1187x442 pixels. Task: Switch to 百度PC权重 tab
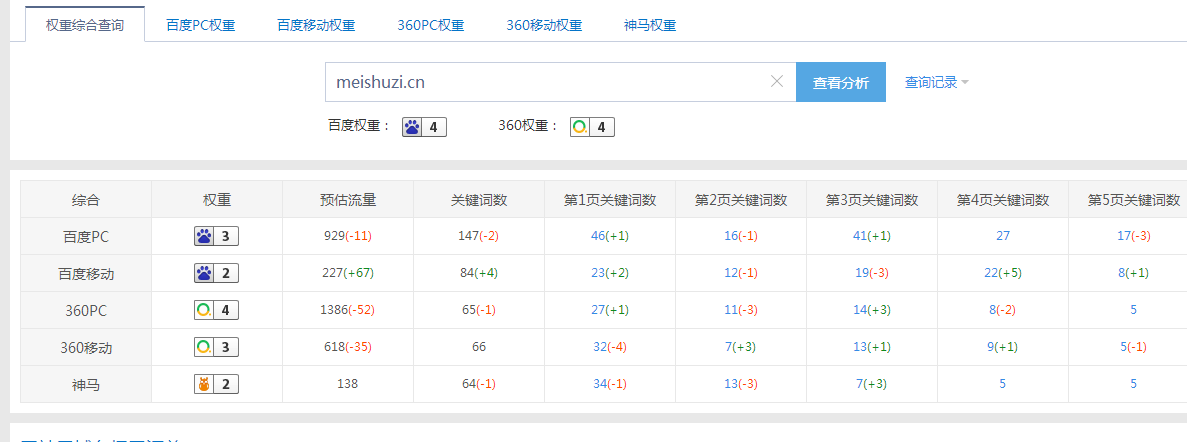tap(201, 25)
